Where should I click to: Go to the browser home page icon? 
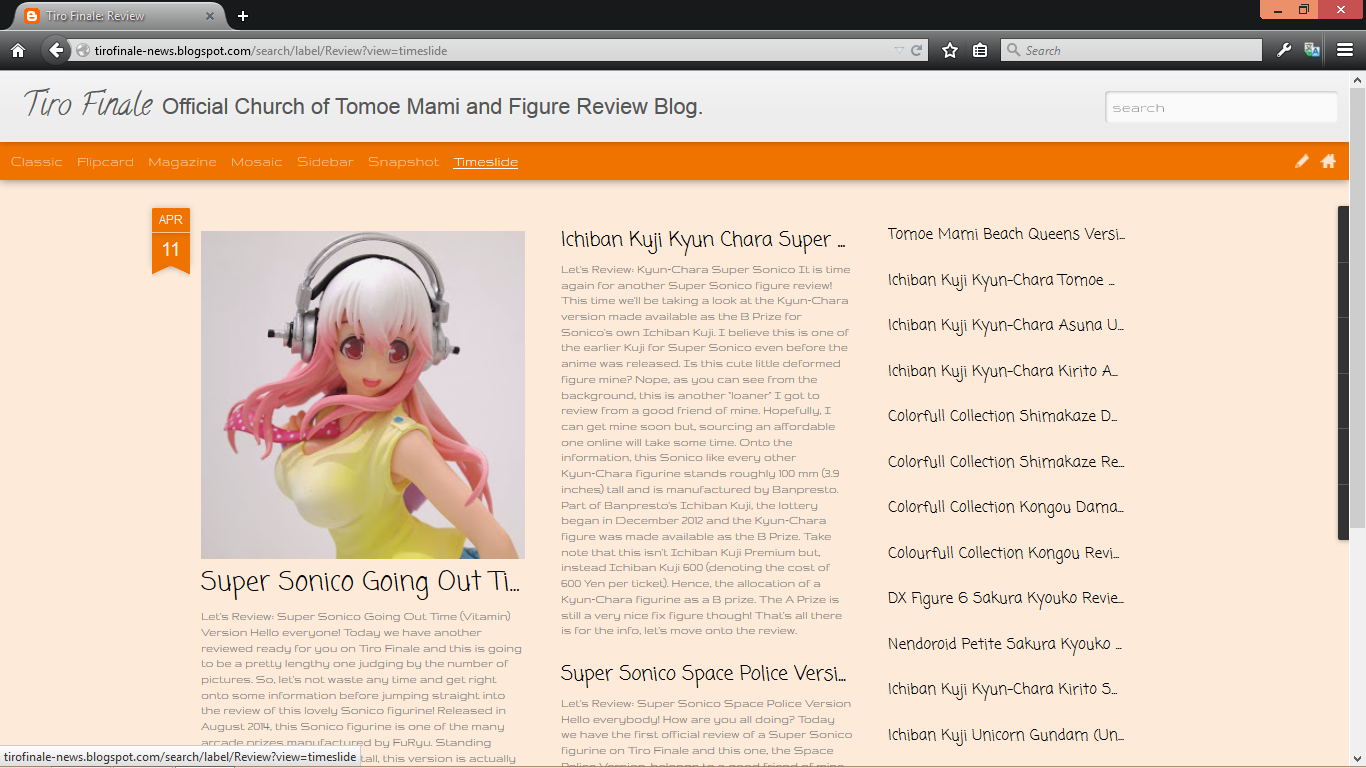coord(17,50)
